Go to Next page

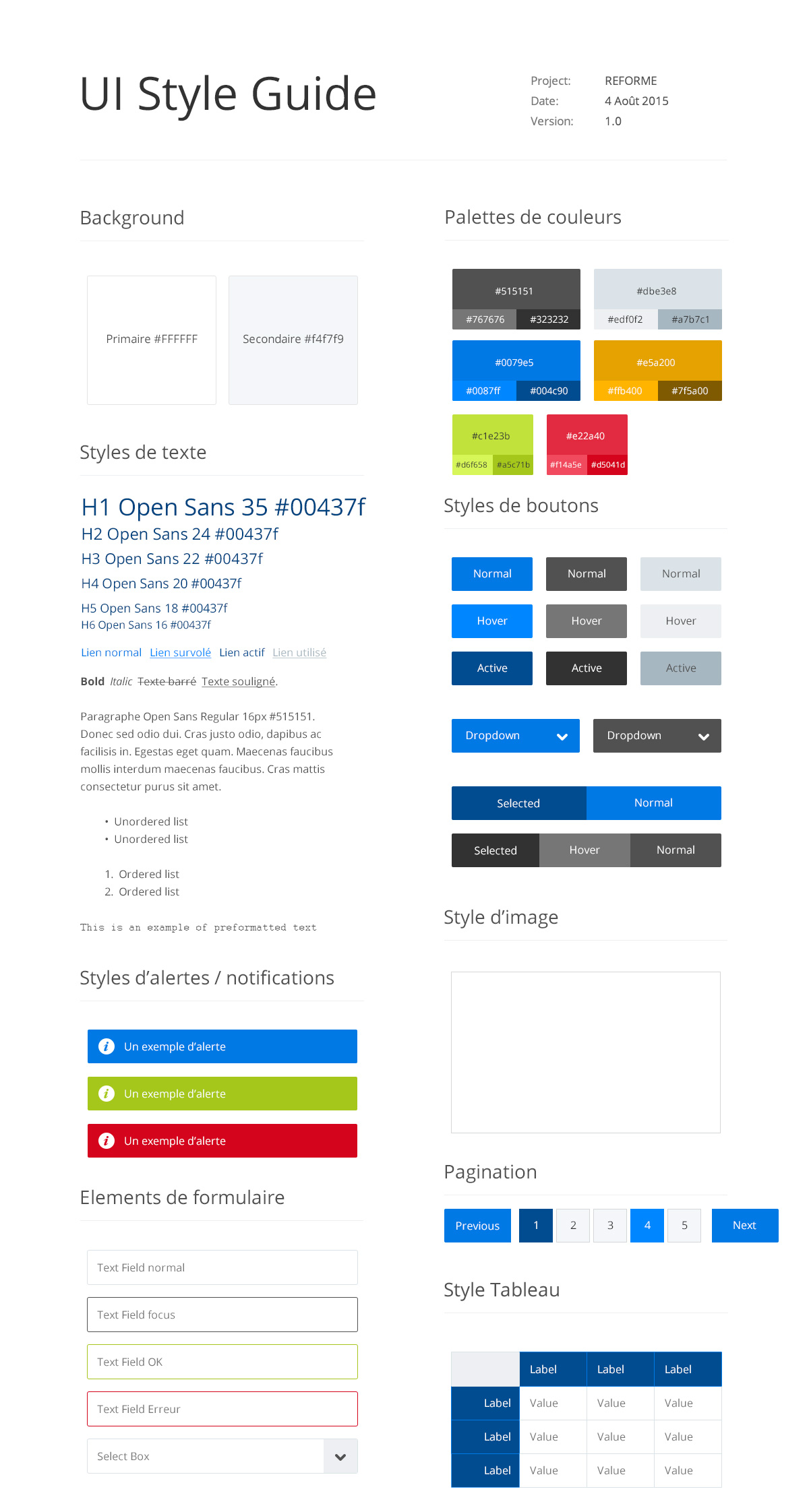(745, 1226)
